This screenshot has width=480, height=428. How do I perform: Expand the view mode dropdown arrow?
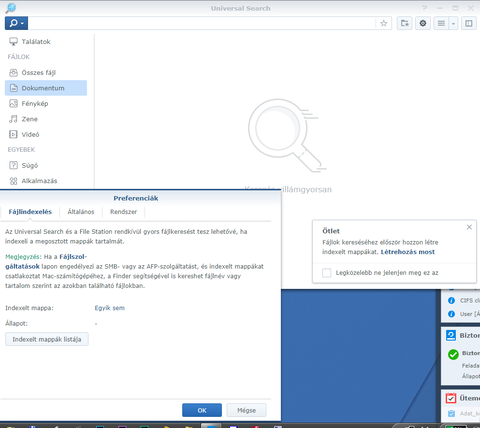tap(453, 23)
